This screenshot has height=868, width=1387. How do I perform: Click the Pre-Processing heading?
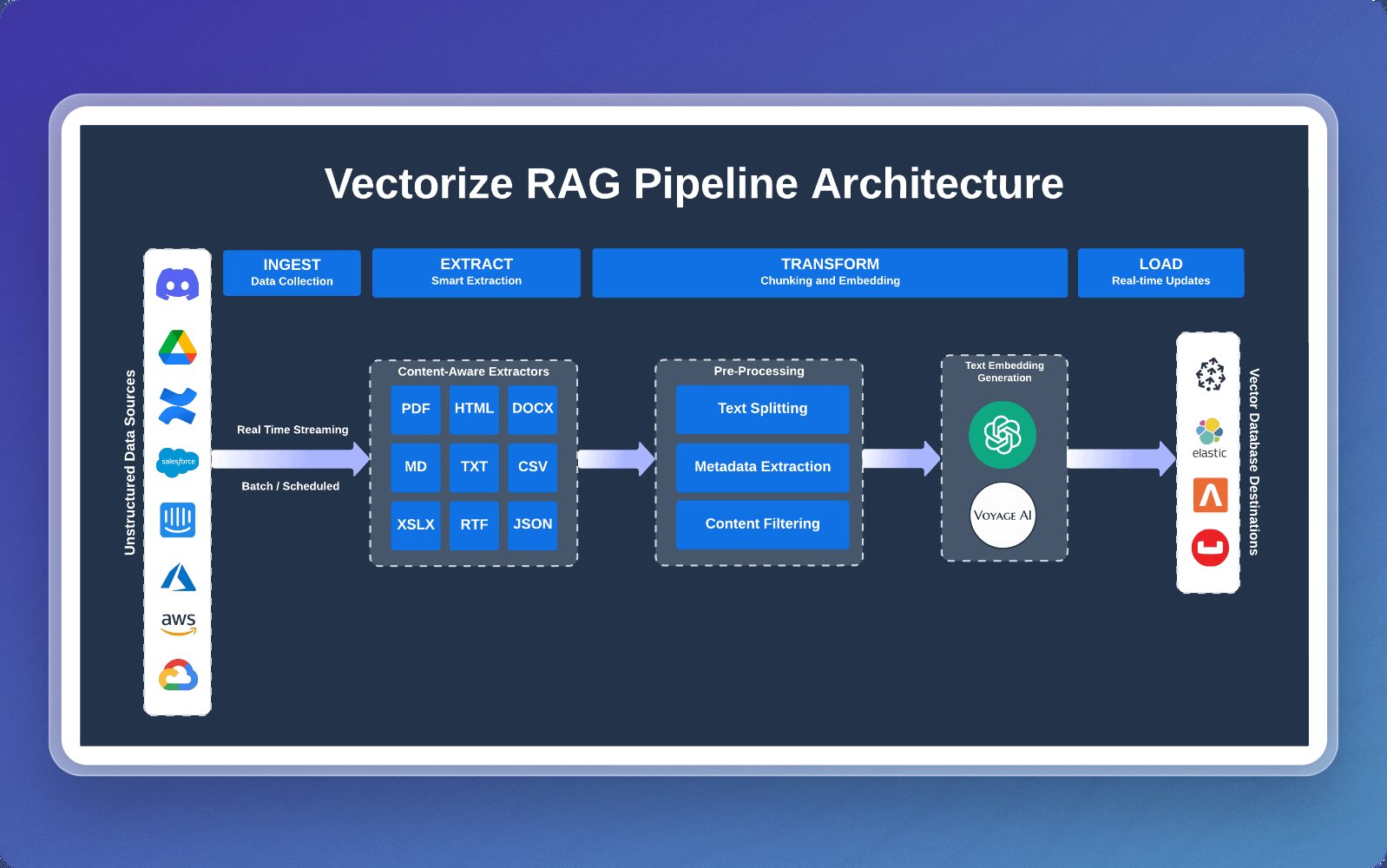click(759, 371)
